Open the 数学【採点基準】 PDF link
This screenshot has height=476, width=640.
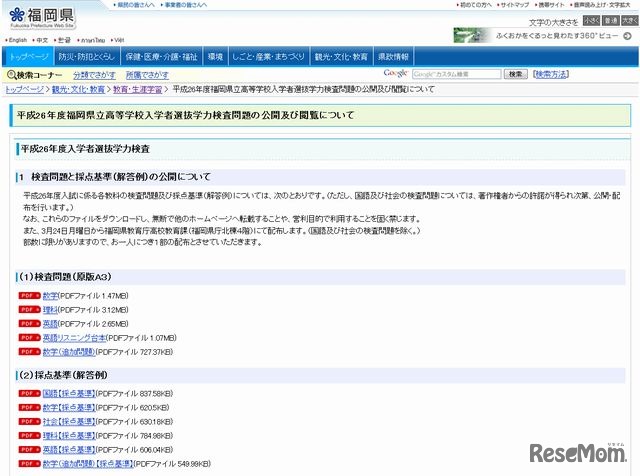click(69, 408)
